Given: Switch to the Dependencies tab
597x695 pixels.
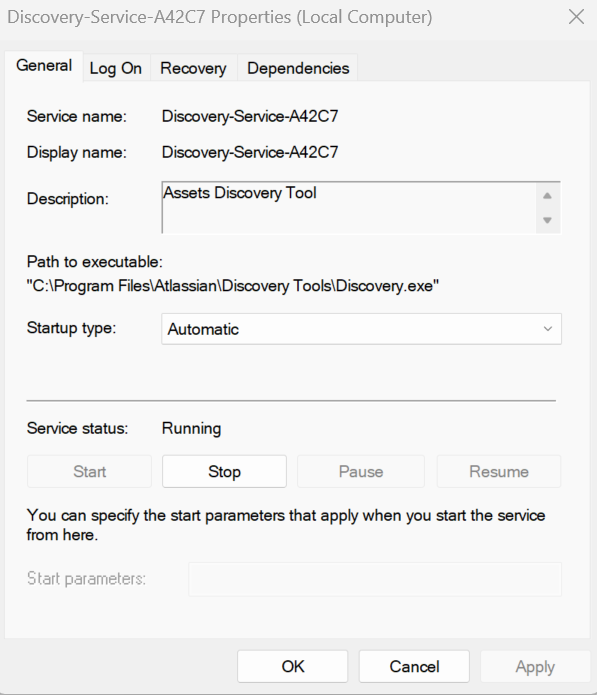Looking at the screenshot, I should click(298, 68).
